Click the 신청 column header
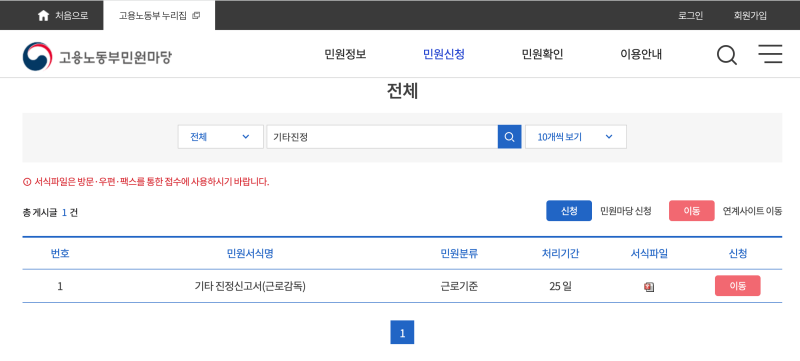Screen dimensions: 800x361 coord(738,253)
